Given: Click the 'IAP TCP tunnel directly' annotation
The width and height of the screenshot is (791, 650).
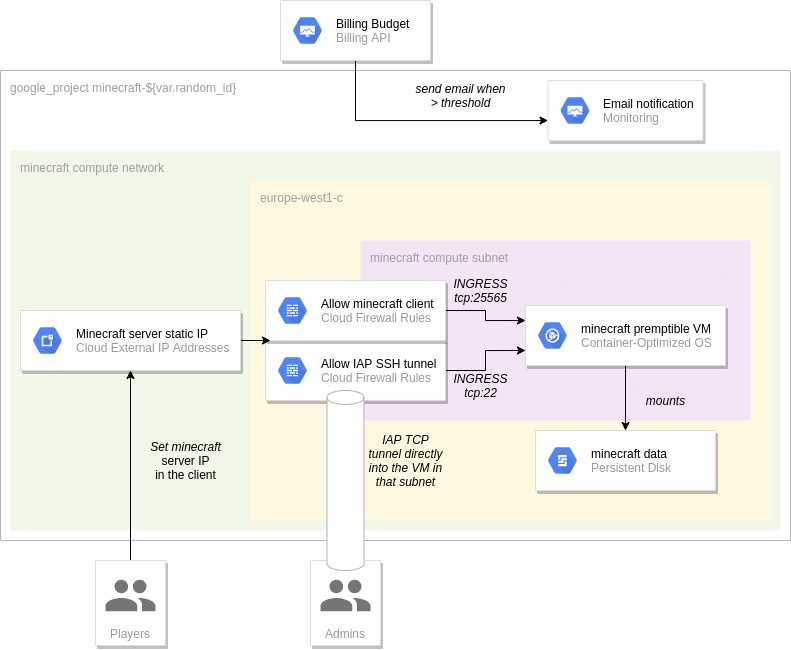Looking at the screenshot, I should [x=405, y=461].
